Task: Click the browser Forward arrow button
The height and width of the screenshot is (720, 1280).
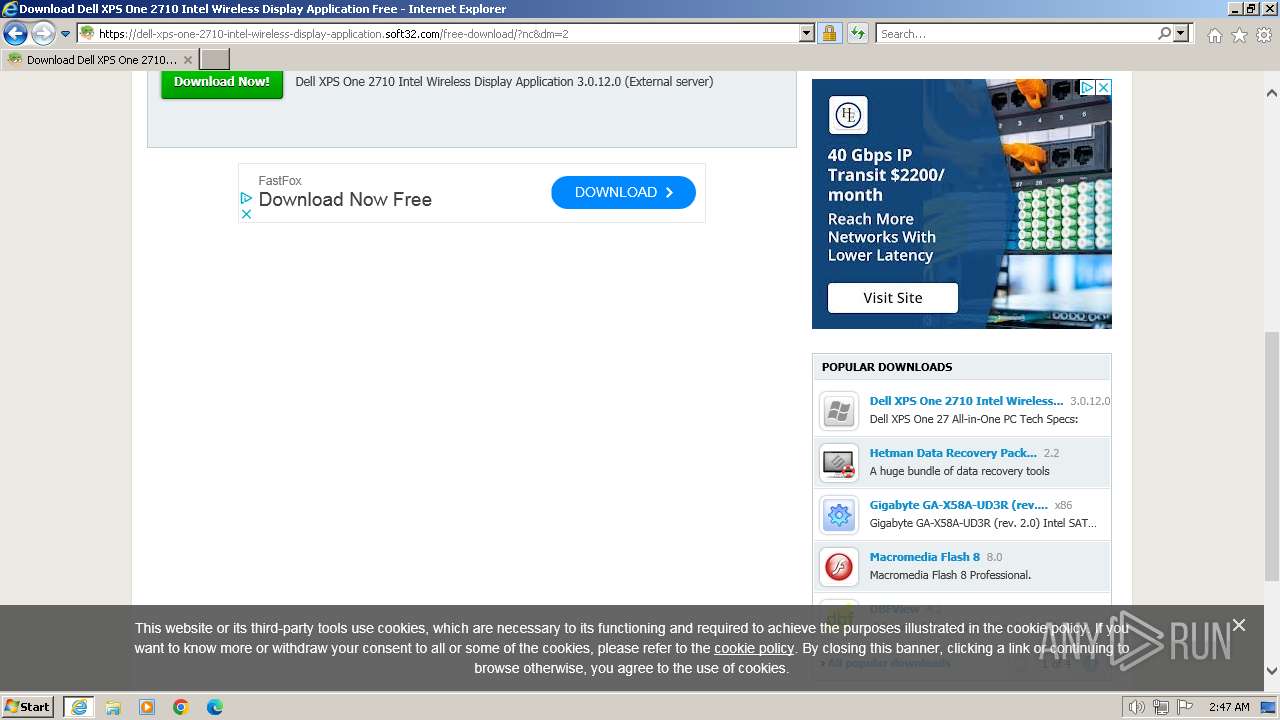Action: coord(43,34)
